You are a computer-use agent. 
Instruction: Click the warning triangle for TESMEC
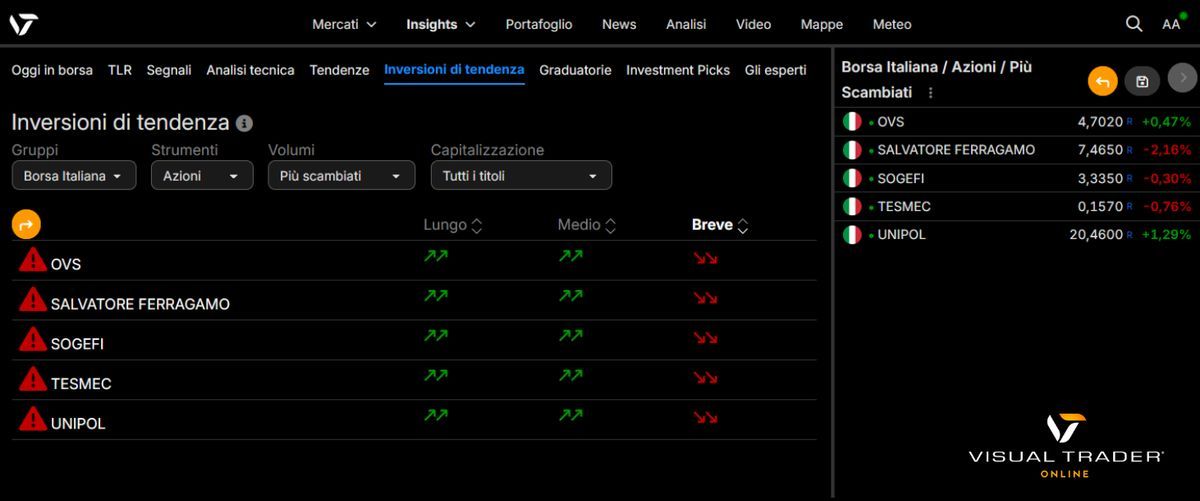33,380
